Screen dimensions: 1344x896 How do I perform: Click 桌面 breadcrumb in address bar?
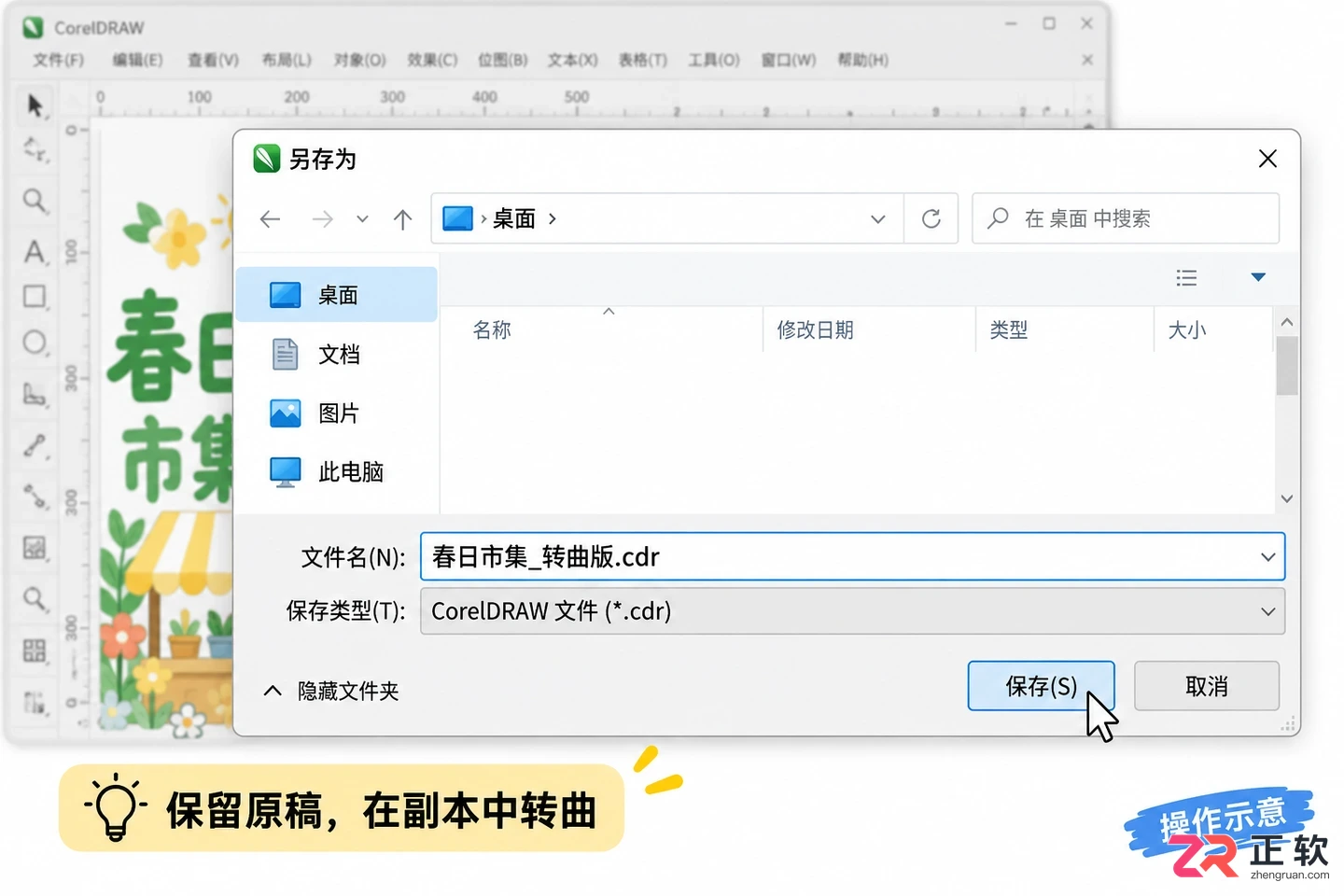point(514,218)
